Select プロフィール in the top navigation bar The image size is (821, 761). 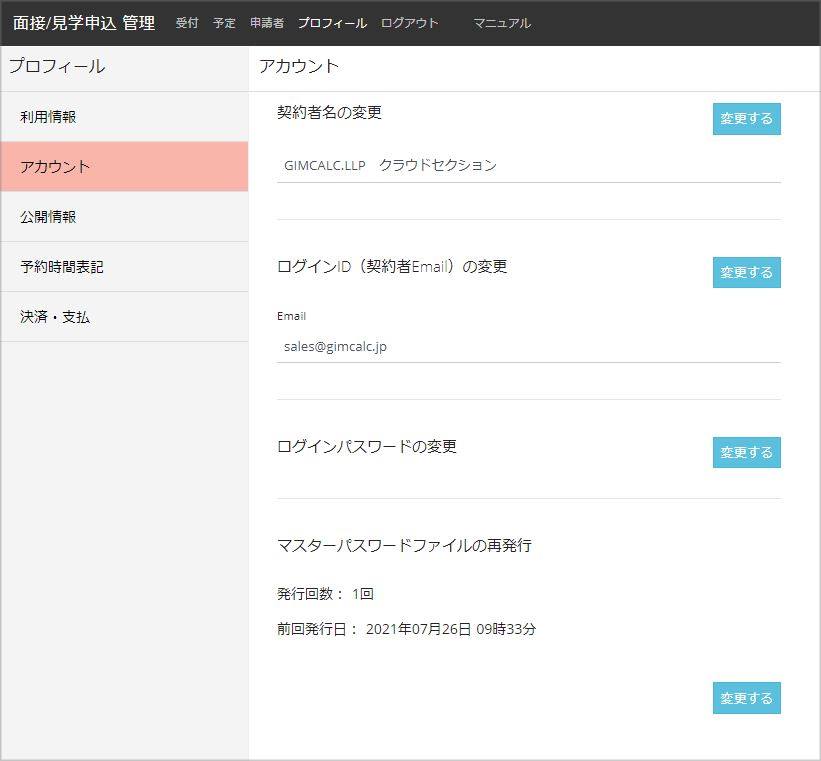332,23
